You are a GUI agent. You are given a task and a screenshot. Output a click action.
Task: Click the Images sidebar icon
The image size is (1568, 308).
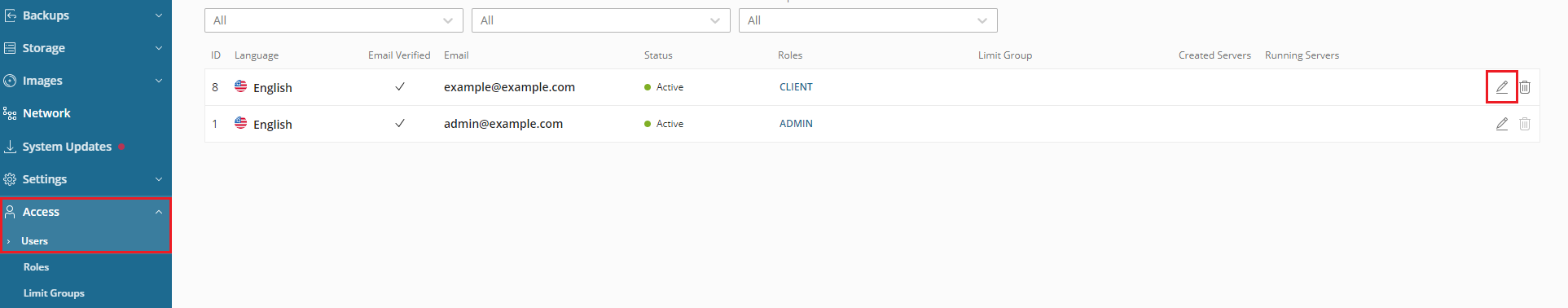(x=10, y=81)
